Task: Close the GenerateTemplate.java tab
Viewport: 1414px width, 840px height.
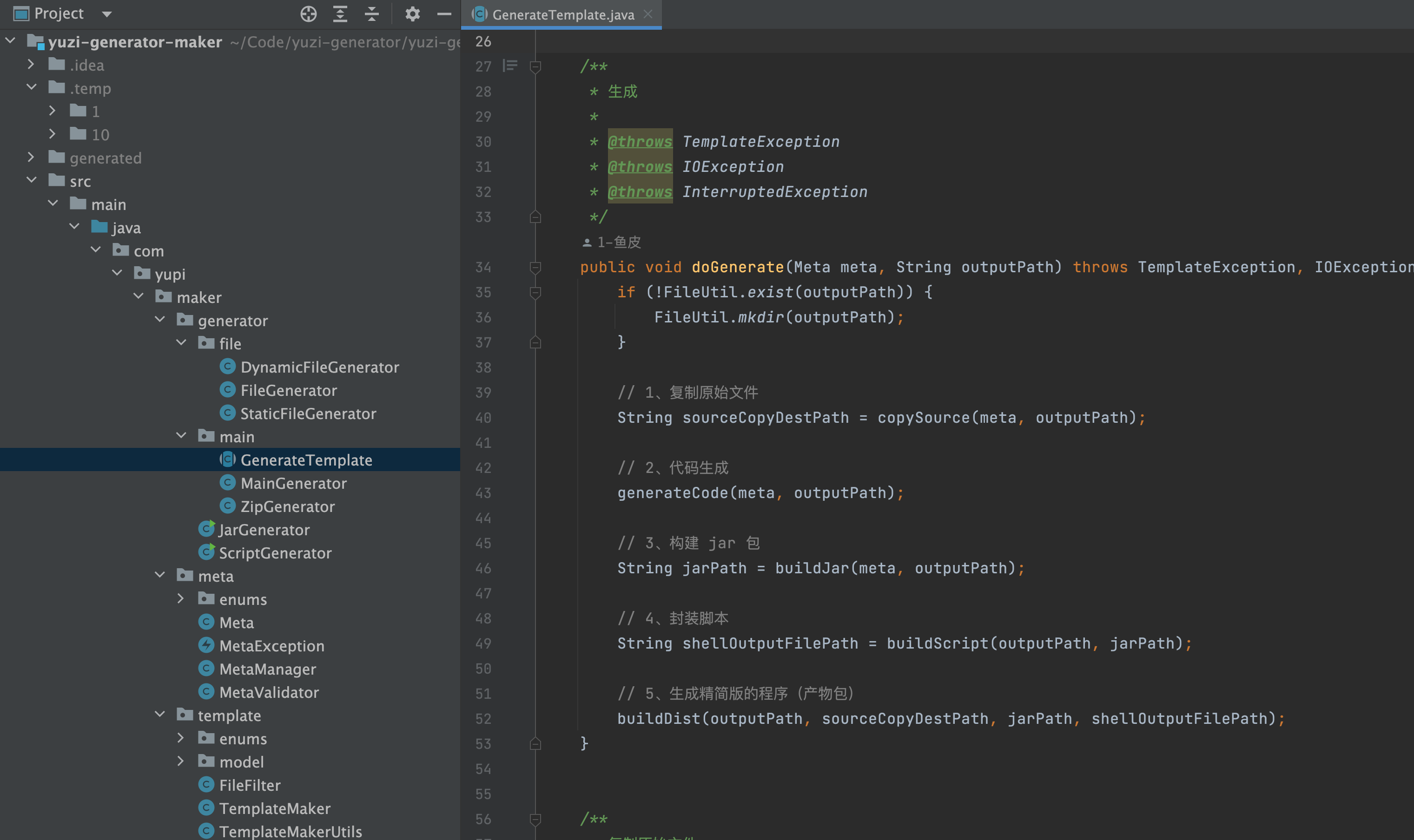Action: [648, 14]
